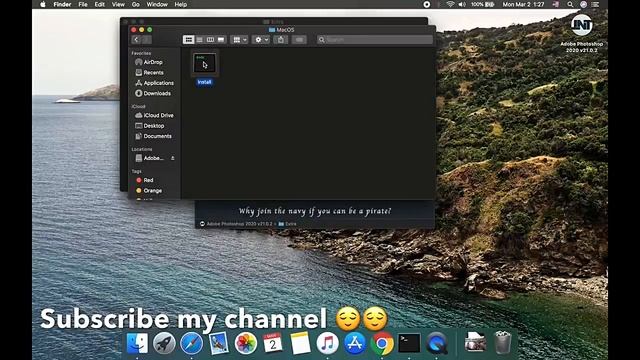
Task: Open Siri from the menu bar
Action: [583, 4]
